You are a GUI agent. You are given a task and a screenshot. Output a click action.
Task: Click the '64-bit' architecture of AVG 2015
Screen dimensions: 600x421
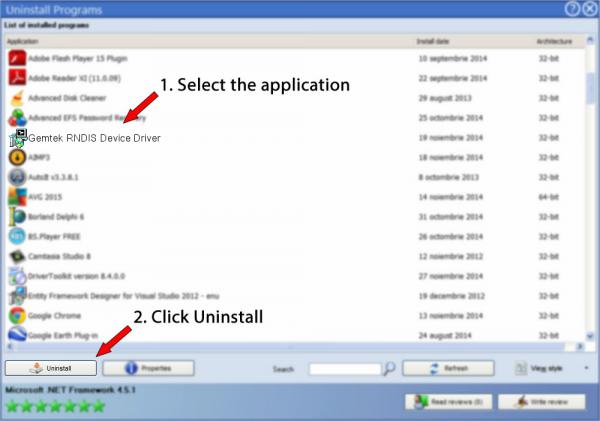tap(549, 197)
